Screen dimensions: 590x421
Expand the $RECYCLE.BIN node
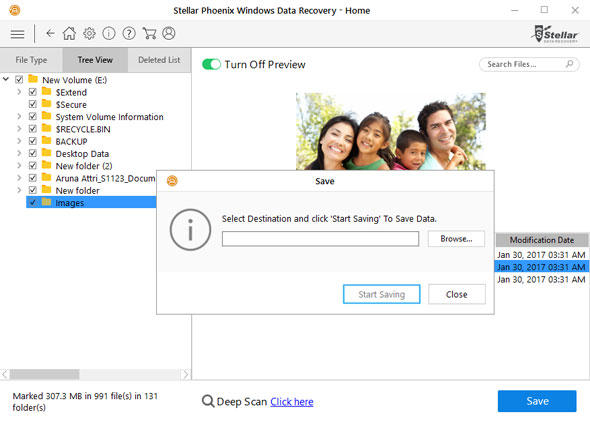click(x=19, y=129)
